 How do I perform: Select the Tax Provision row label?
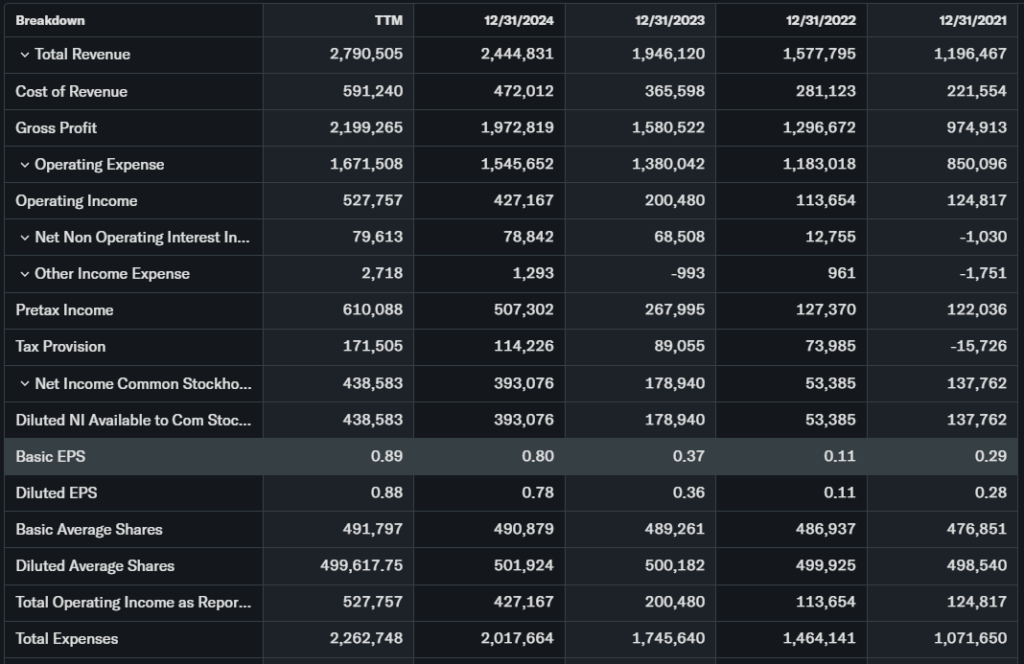click(x=60, y=347)
